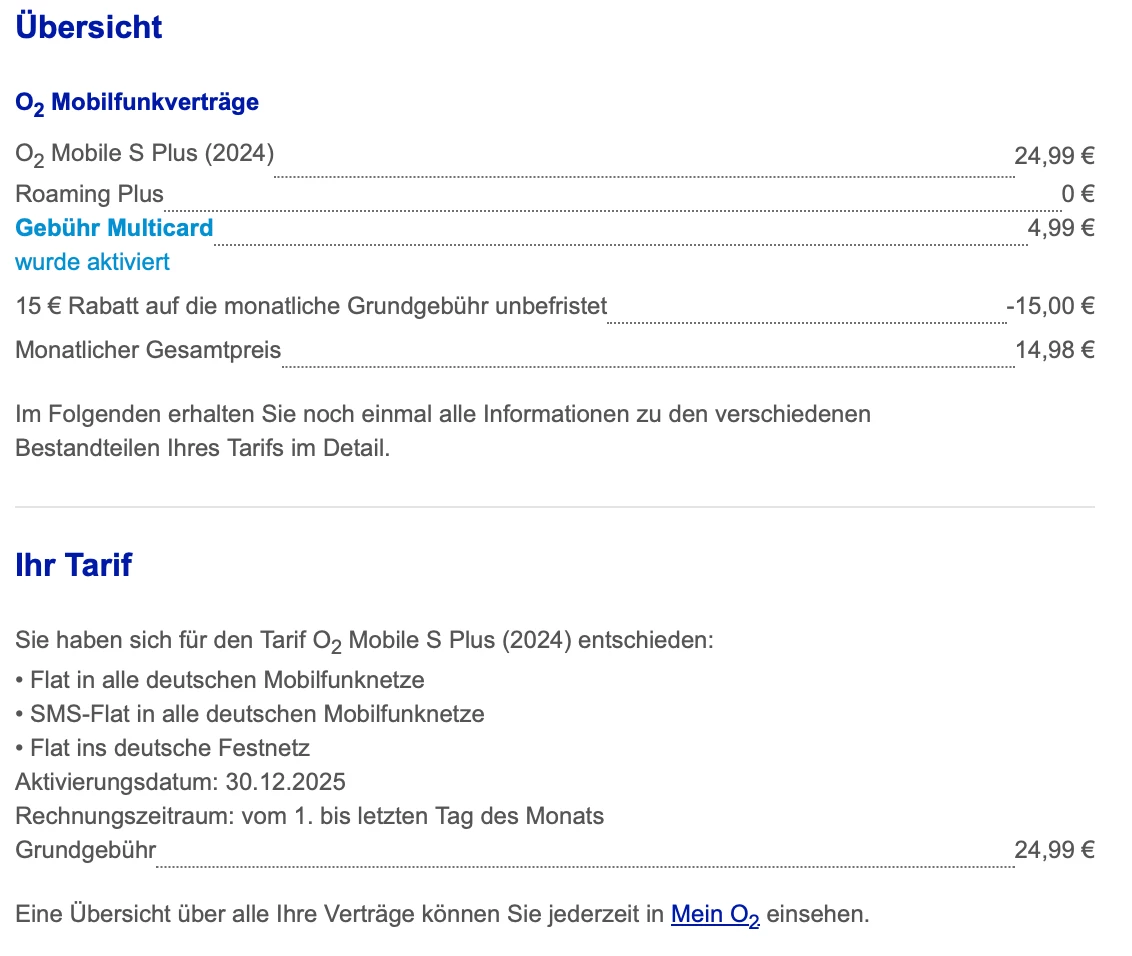This screenshot has height=956, width=1132.
Task: Click the Rechnungszeitraum billing period line
Action: (309, 816)
